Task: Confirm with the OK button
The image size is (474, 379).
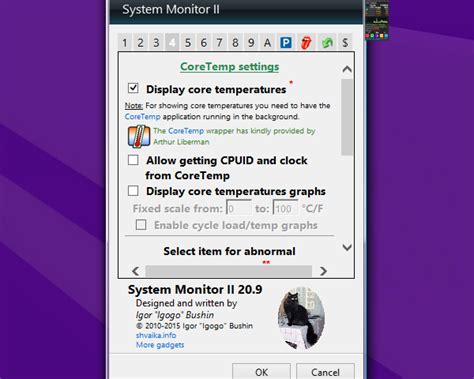Action: point(261,372)
